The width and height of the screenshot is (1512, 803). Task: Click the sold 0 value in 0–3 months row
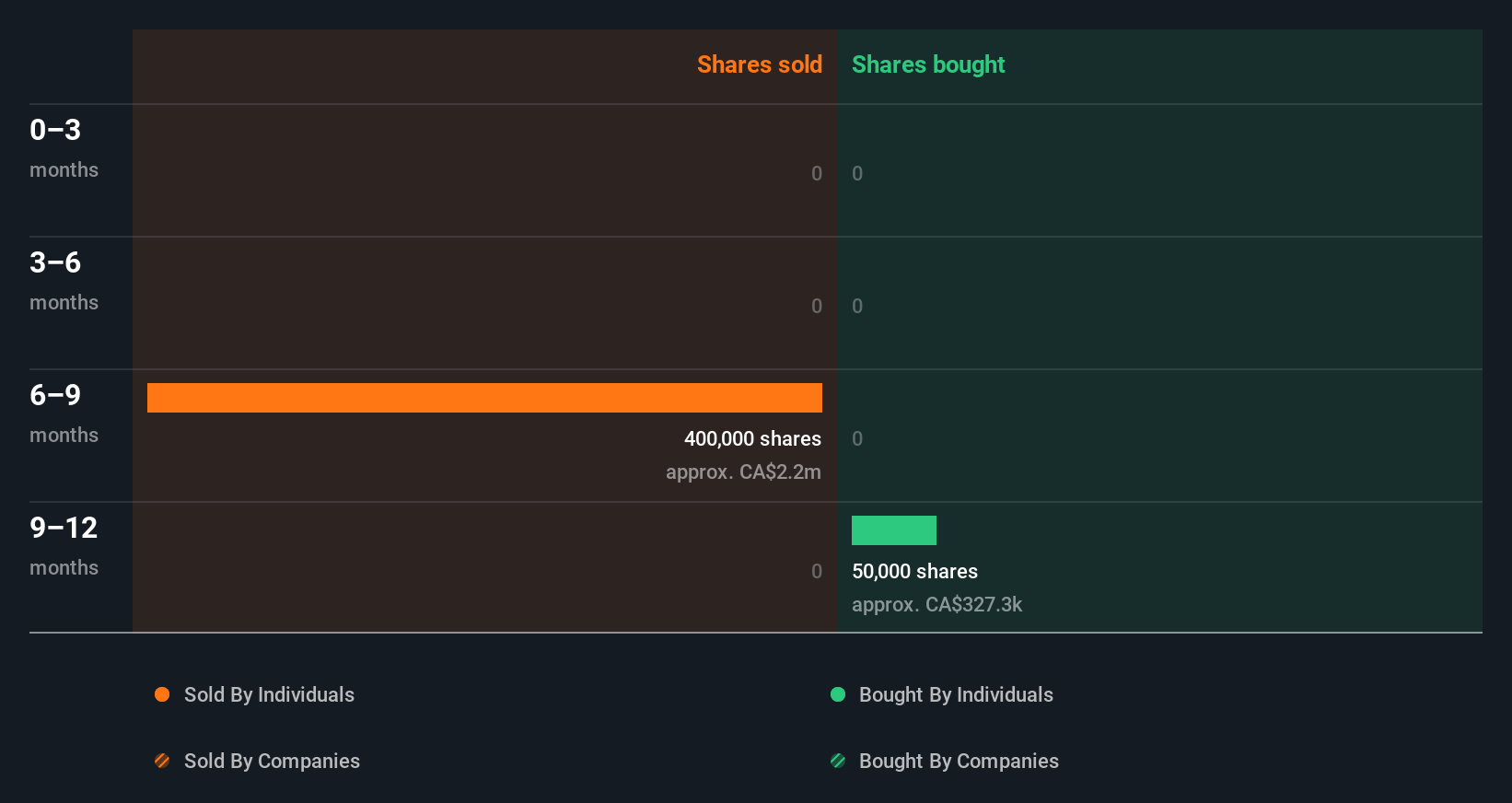(x=816, y=173)
